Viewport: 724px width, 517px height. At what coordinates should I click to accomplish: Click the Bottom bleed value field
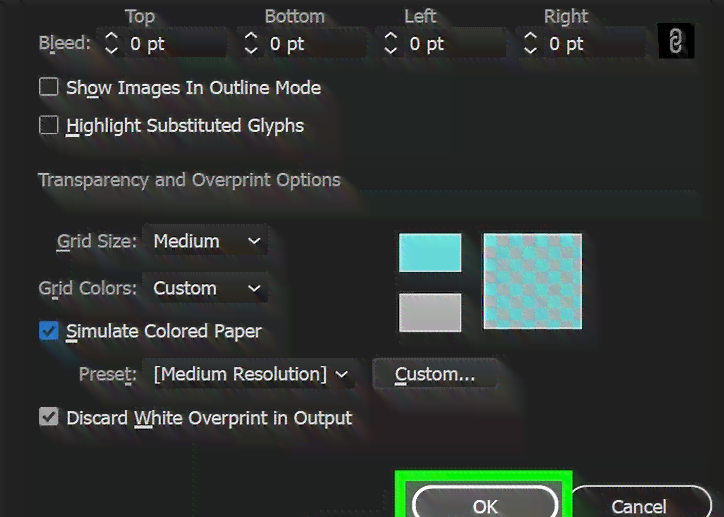316,44
